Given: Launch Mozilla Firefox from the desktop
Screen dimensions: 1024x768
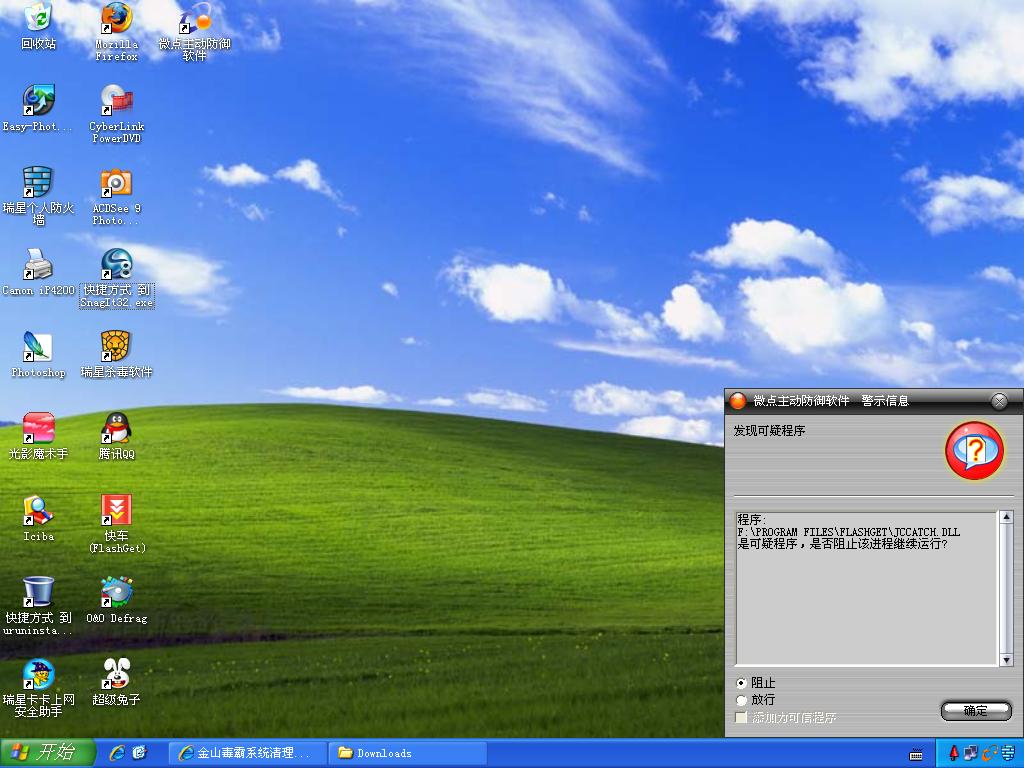Looking at the screenshot, I should (x=116, y=18).
